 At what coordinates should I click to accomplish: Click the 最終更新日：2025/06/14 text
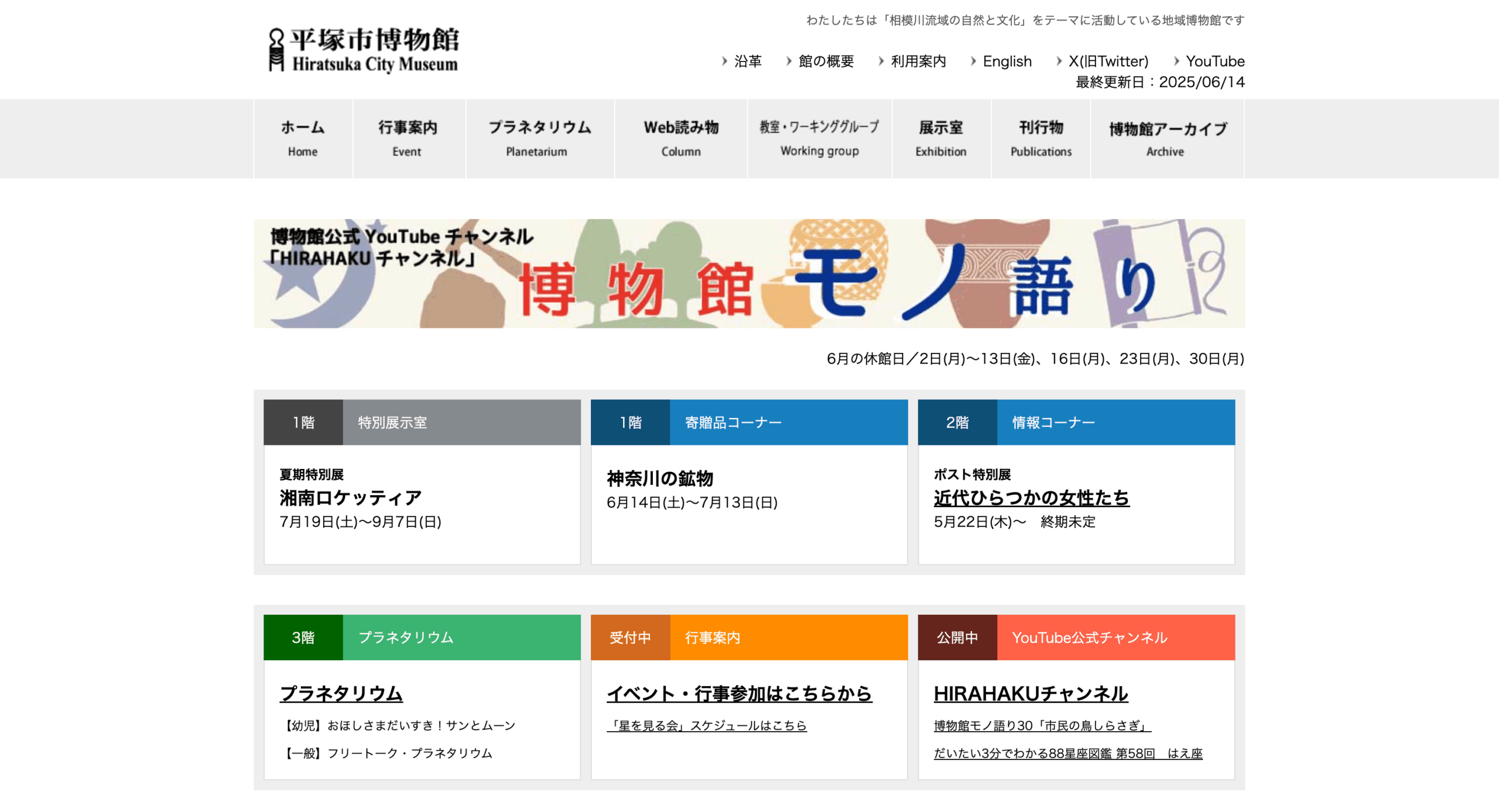coord(1160,82)
